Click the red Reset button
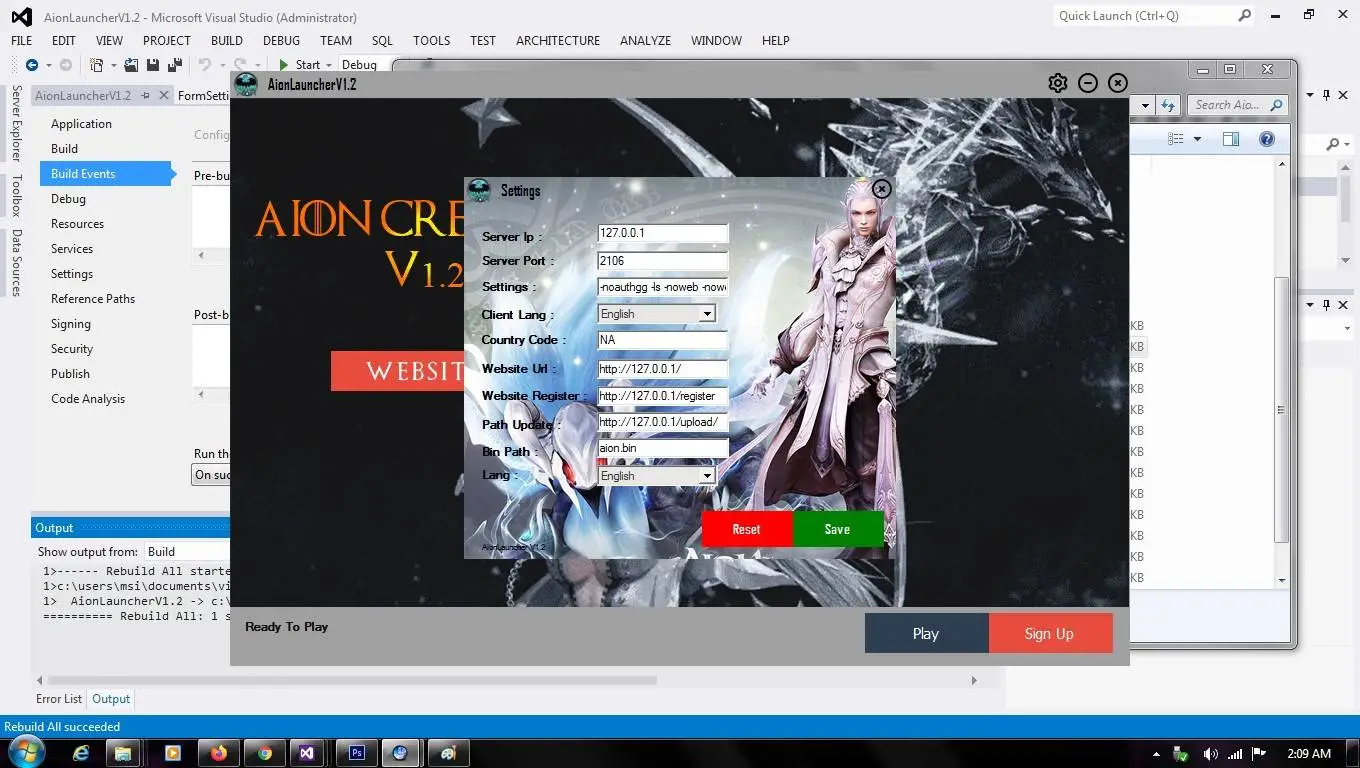This screenshot has width=1360, height=768. pyautogui.click(x=747, y=529)
